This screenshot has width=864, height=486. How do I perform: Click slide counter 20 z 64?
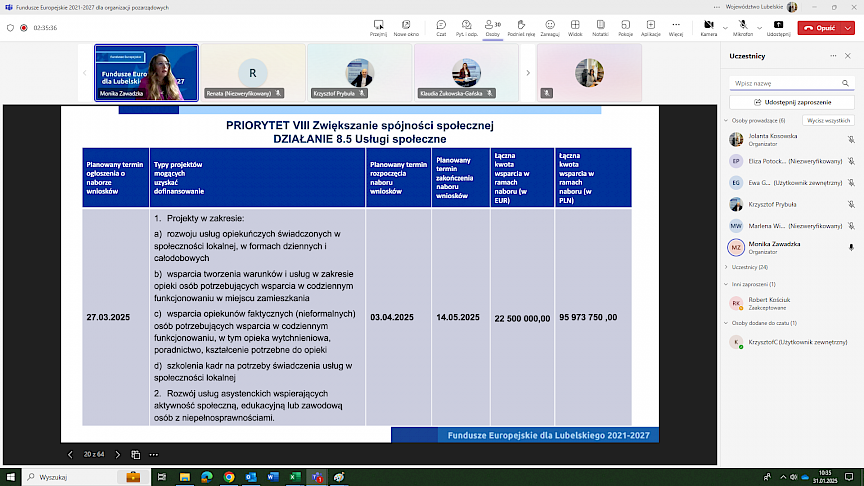pos(94,455)
